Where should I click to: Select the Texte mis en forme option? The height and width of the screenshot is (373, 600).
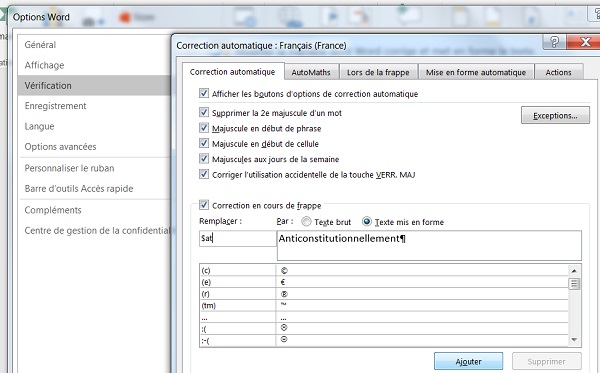pyautogui.click(x=367, y=222)
